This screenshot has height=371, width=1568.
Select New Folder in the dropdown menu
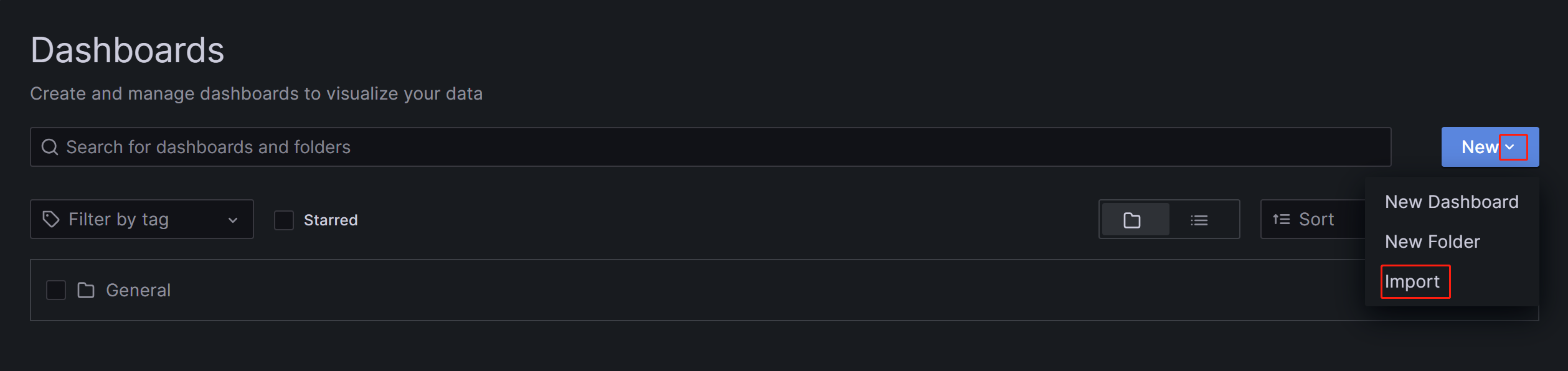tap(1432, 242)
